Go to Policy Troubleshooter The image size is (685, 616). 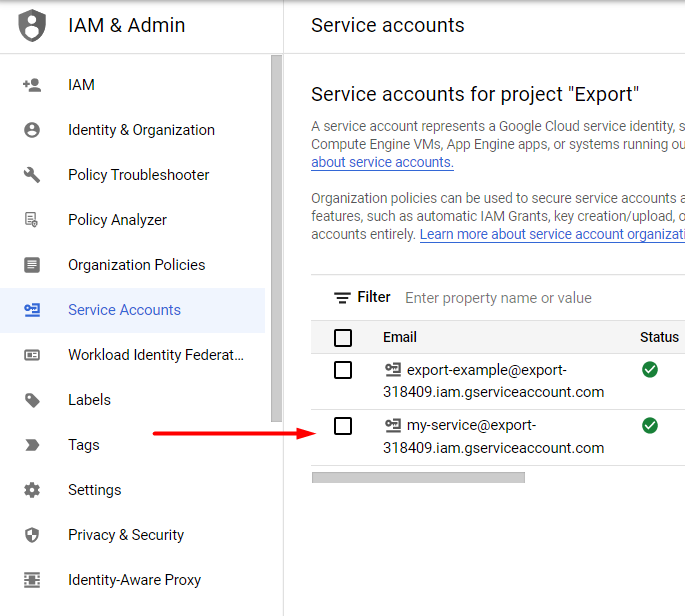coord(132,175)
